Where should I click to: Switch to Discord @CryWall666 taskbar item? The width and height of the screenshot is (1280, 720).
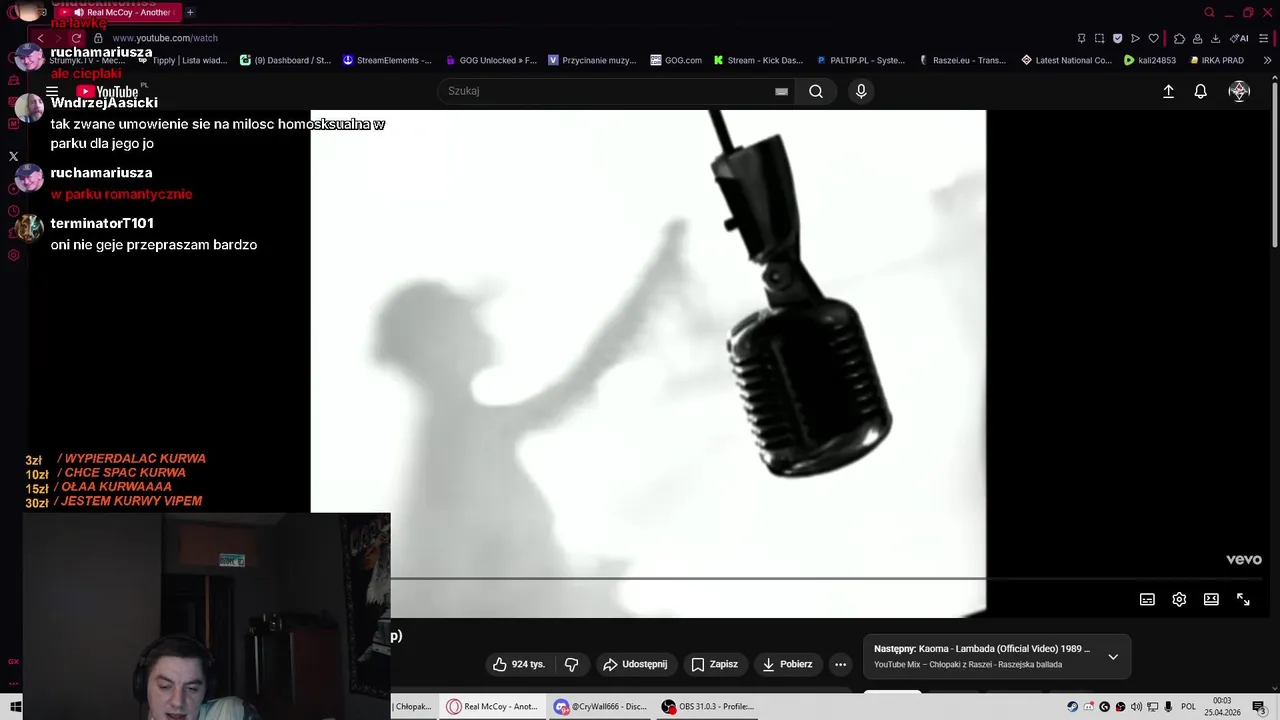click(x=601, y=707)
